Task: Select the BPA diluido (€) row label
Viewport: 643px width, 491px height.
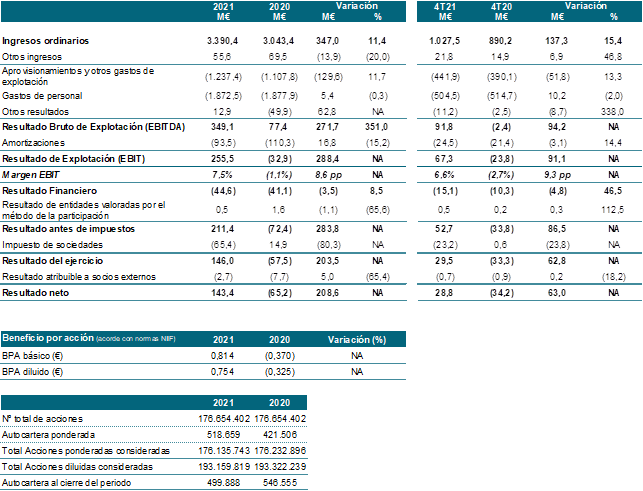Action: pos(33,371)
